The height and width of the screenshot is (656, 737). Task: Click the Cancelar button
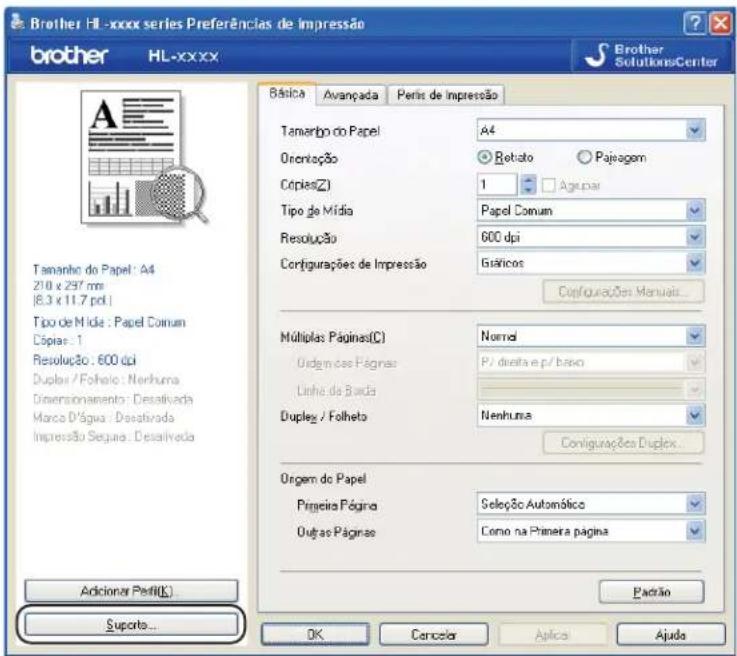[x=433, y=635]
